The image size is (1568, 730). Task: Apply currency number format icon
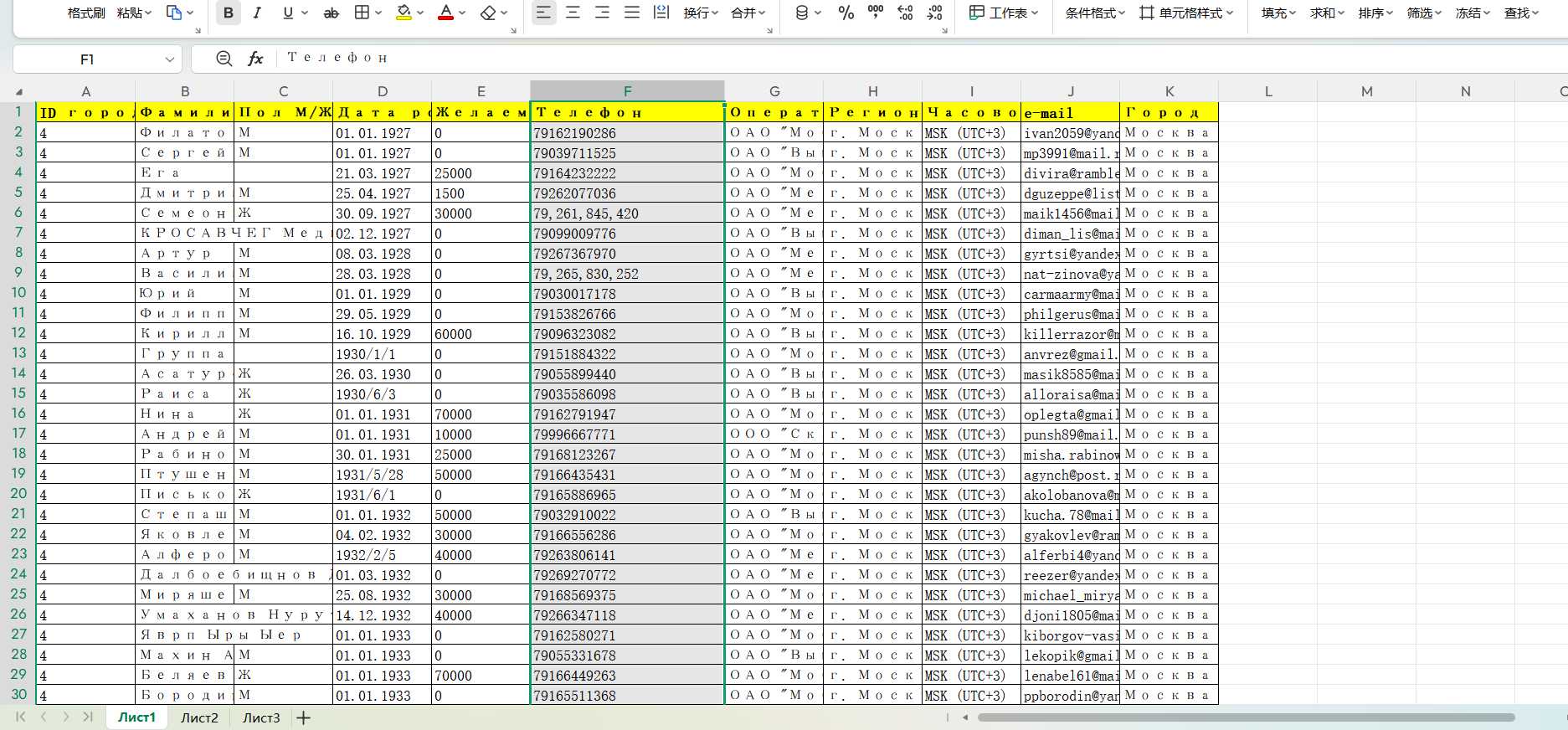pos(802,13)
